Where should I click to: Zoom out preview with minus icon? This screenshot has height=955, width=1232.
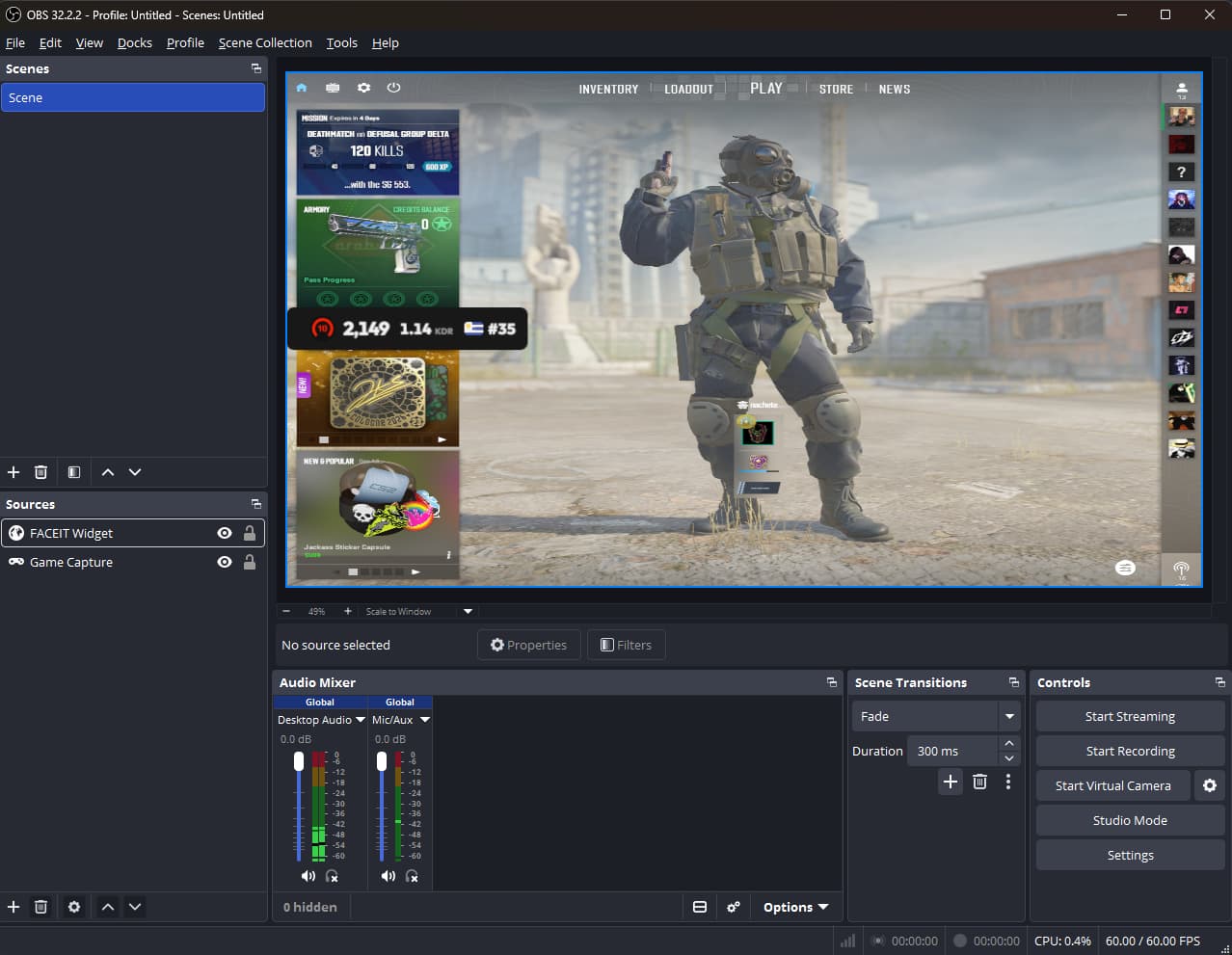point(286,611)
